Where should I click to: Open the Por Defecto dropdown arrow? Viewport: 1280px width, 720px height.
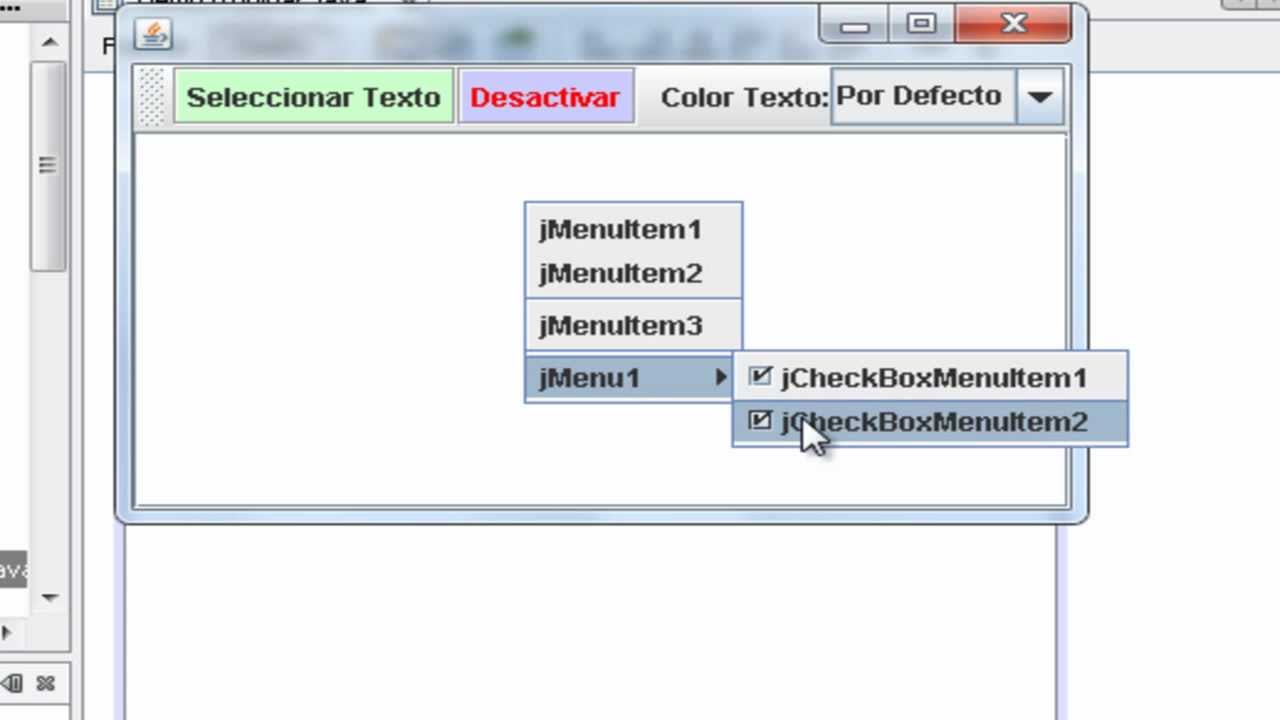point(1040,96)
